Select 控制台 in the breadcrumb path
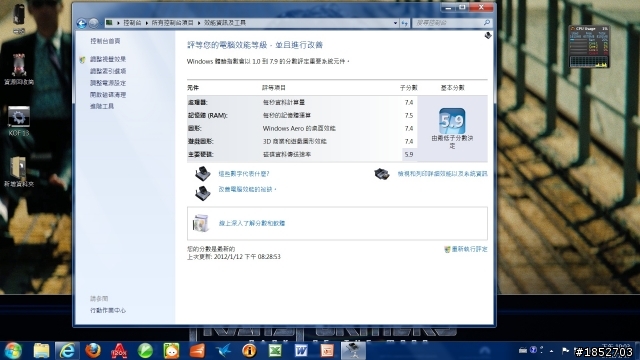This screenshot has height=360, width=640. [x=132, y=23]
